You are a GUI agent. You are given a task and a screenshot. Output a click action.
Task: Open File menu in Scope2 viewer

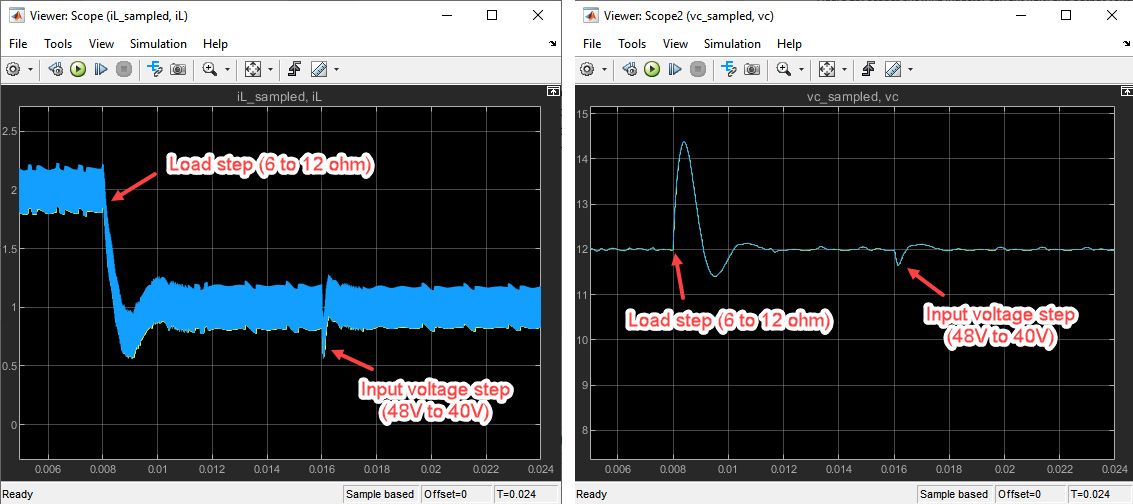point(592,44)
